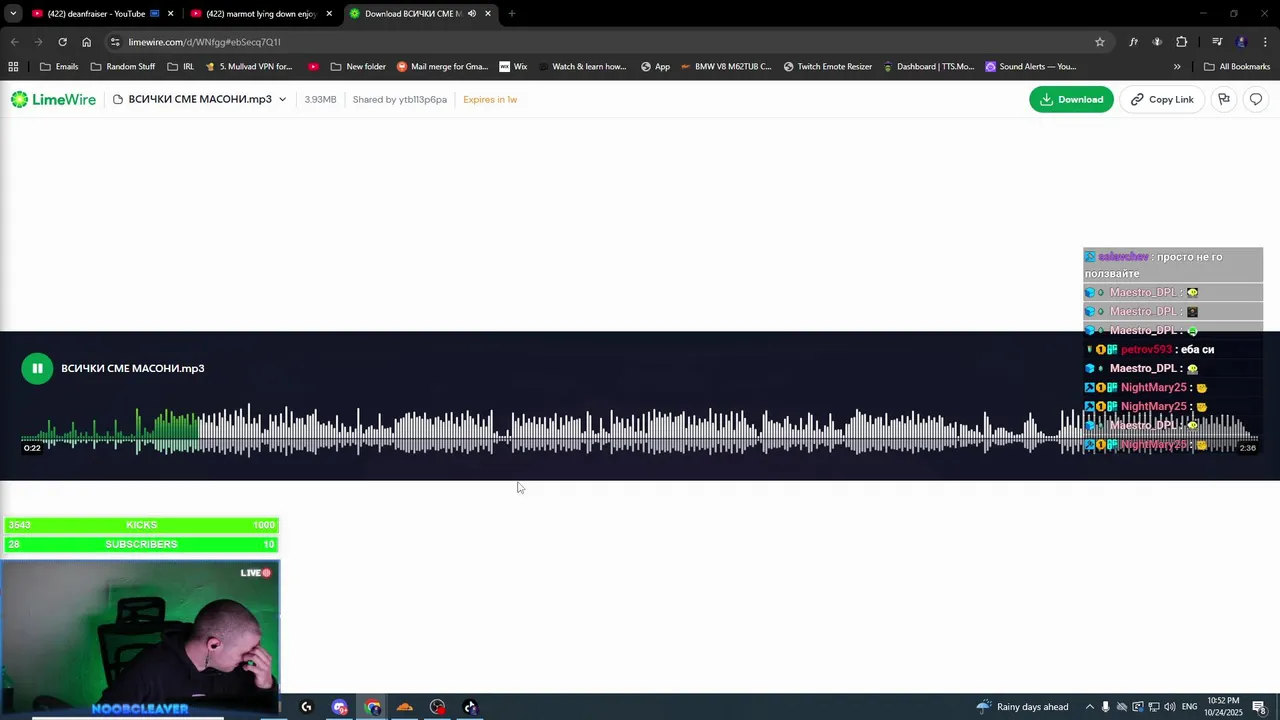Open the comments chat bubble icon
The width and height of the screenshot is (1280, 720).
pos(1256,99)
